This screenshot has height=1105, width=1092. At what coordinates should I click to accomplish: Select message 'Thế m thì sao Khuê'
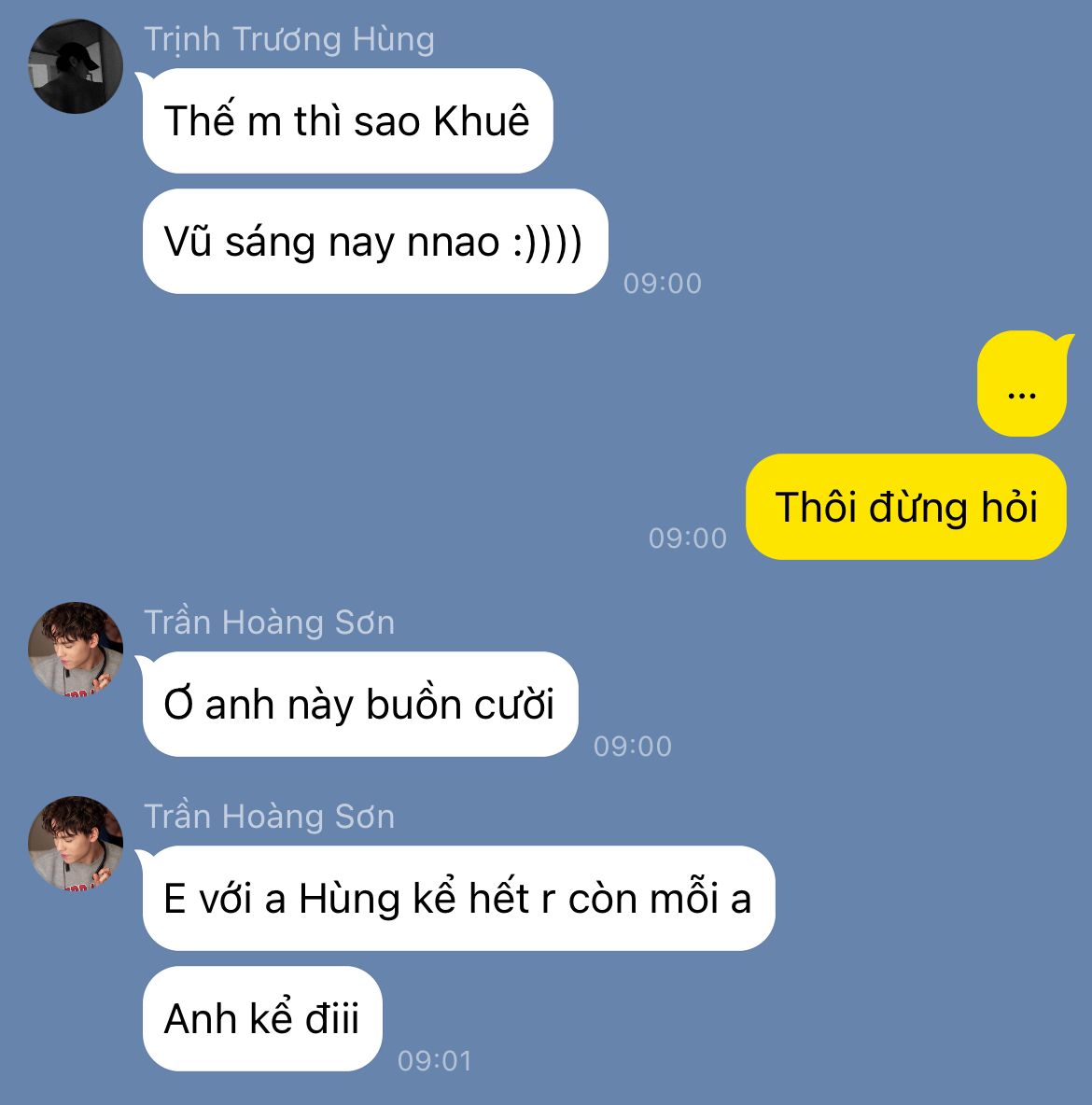point(347,120)
